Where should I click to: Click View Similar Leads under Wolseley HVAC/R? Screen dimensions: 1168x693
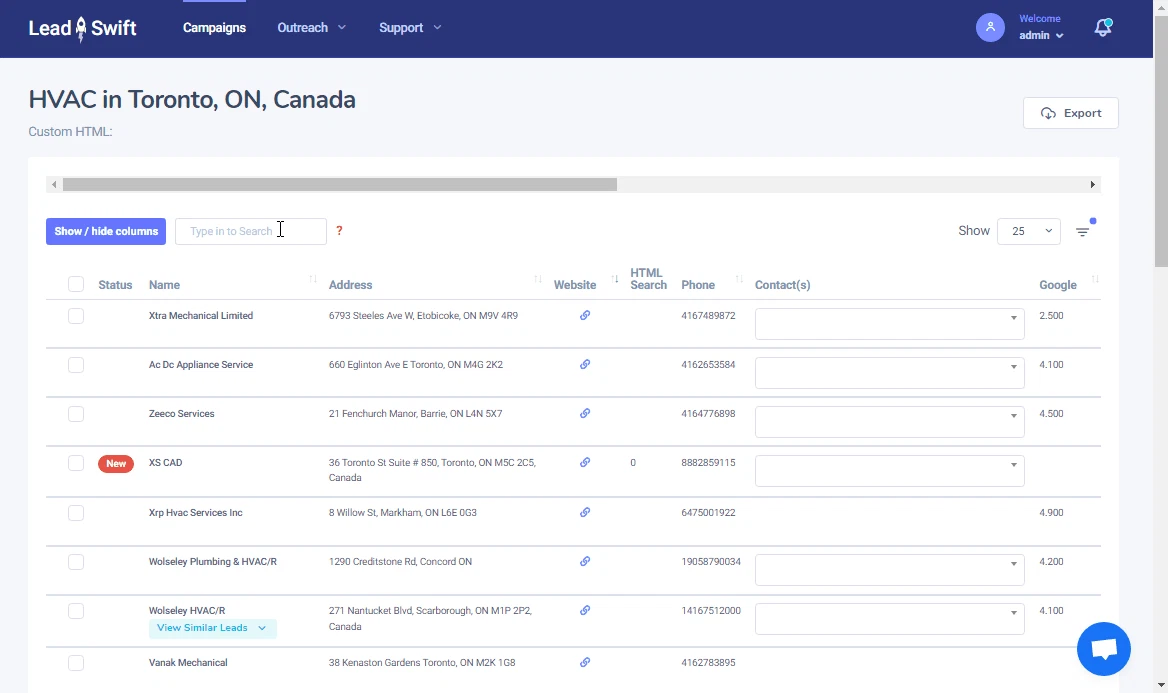(212, 628)
